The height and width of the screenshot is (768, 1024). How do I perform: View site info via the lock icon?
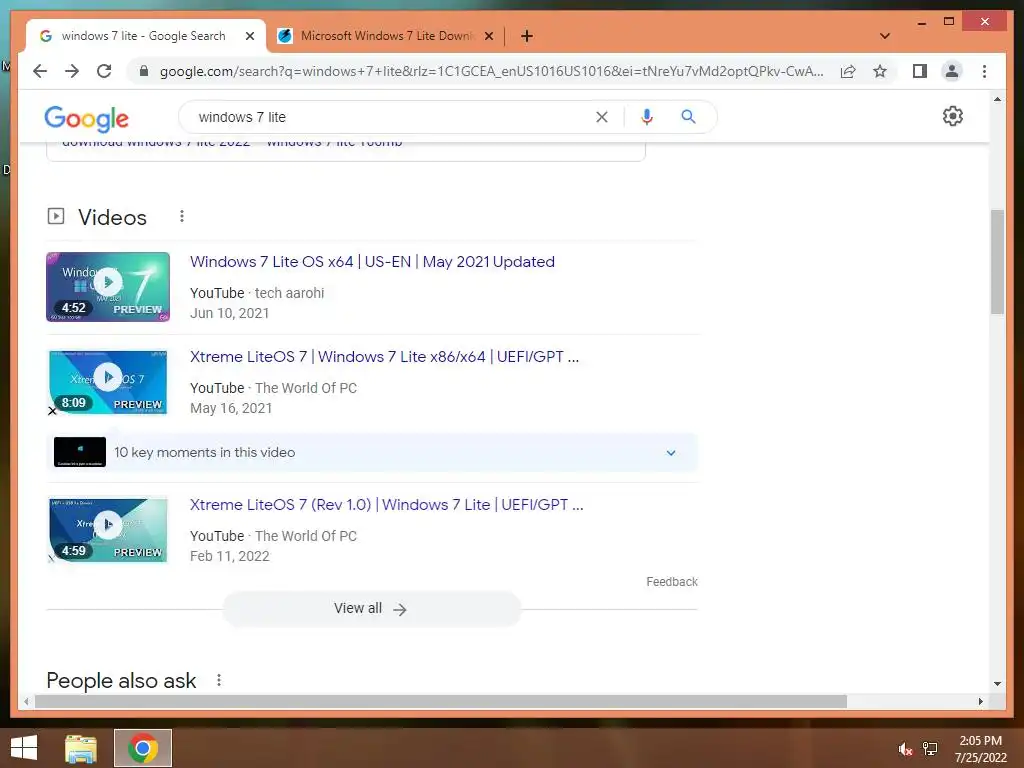point(144,71)
